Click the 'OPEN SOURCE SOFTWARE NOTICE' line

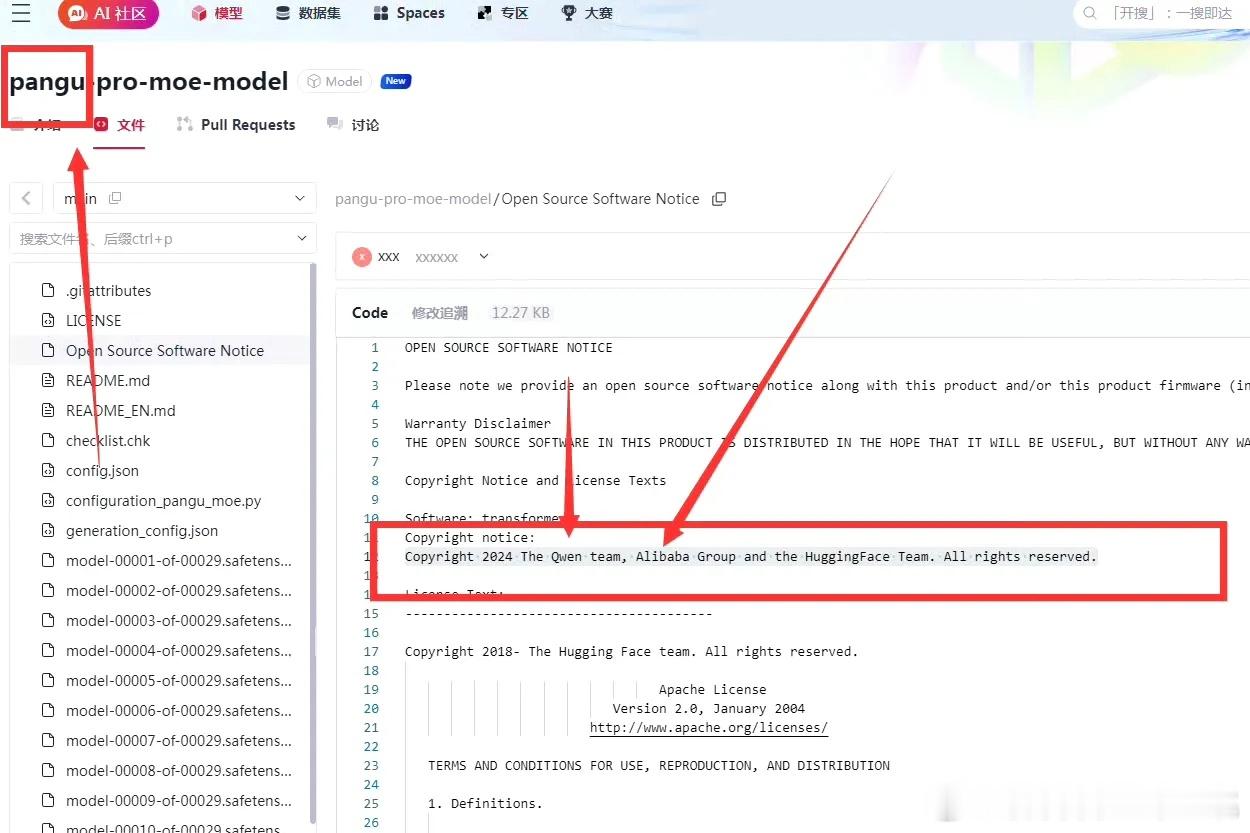[x=509, y=348]
